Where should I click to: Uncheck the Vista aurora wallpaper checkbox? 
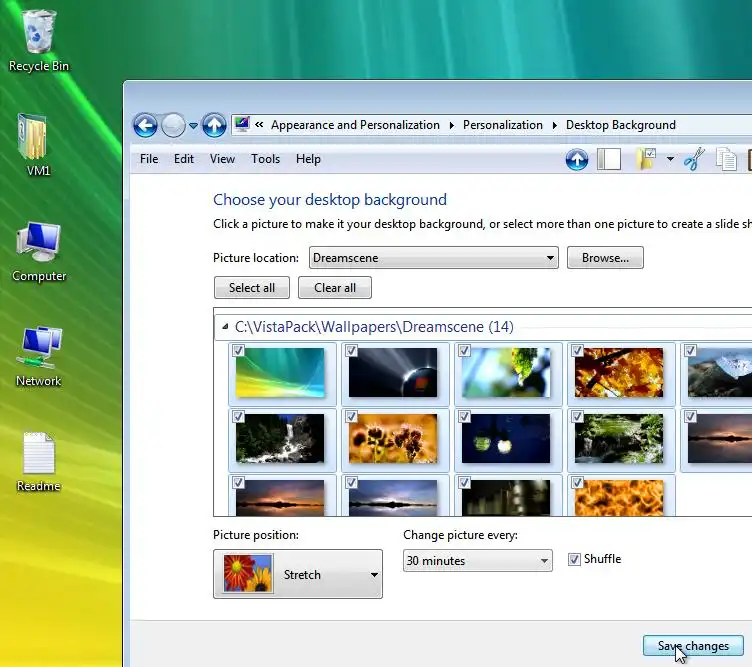(238, 351)
